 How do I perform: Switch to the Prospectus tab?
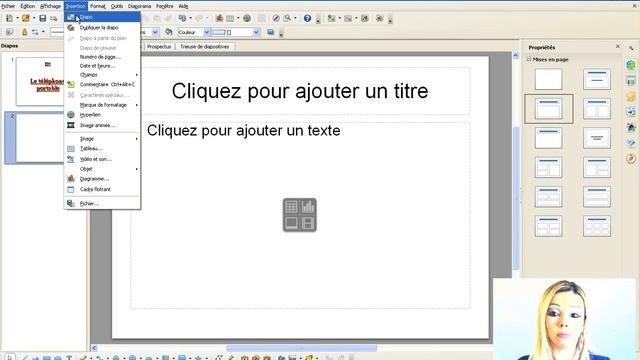click(159, 47)
